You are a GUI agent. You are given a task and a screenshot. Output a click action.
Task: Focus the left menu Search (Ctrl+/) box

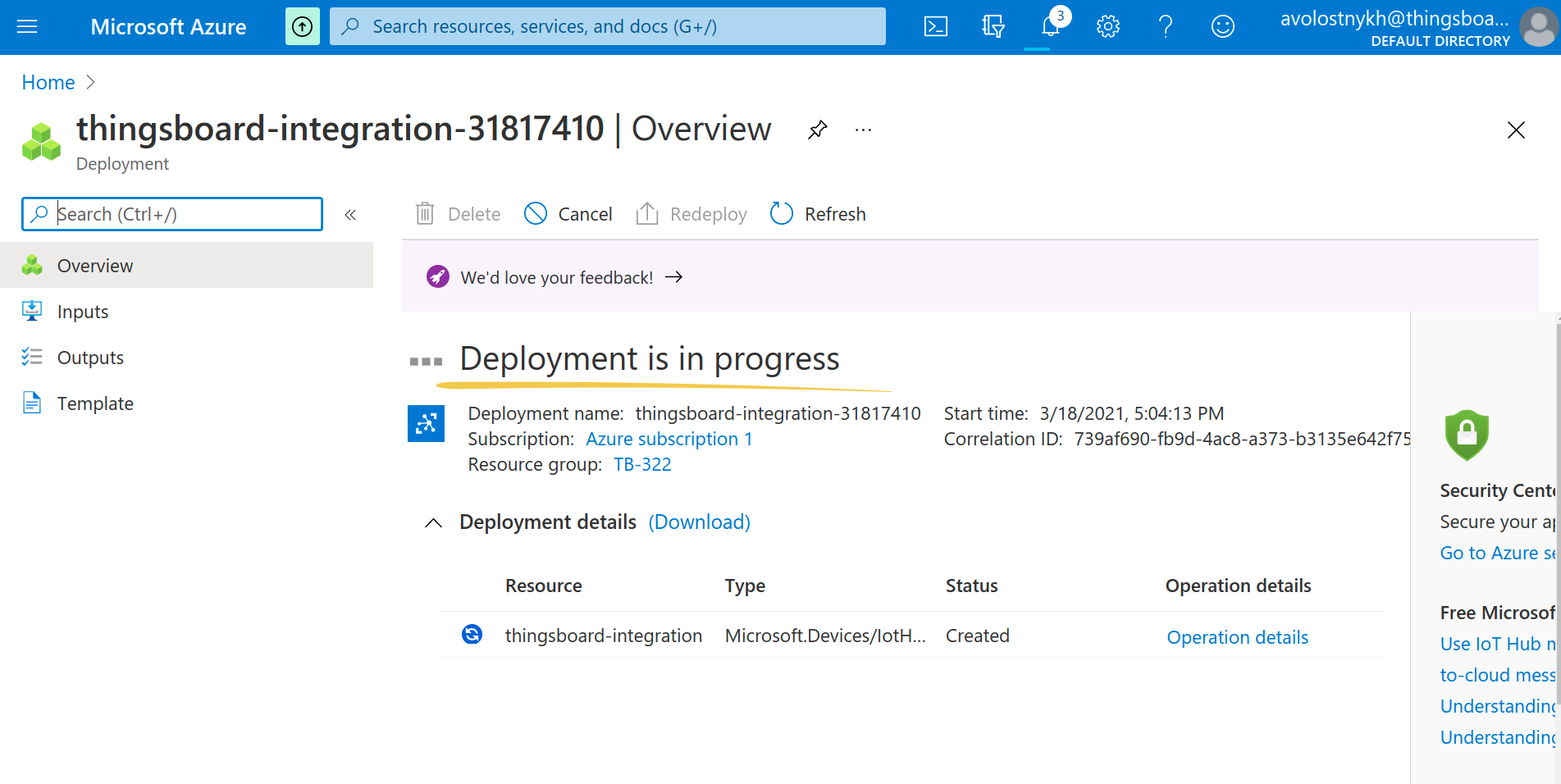172,214
